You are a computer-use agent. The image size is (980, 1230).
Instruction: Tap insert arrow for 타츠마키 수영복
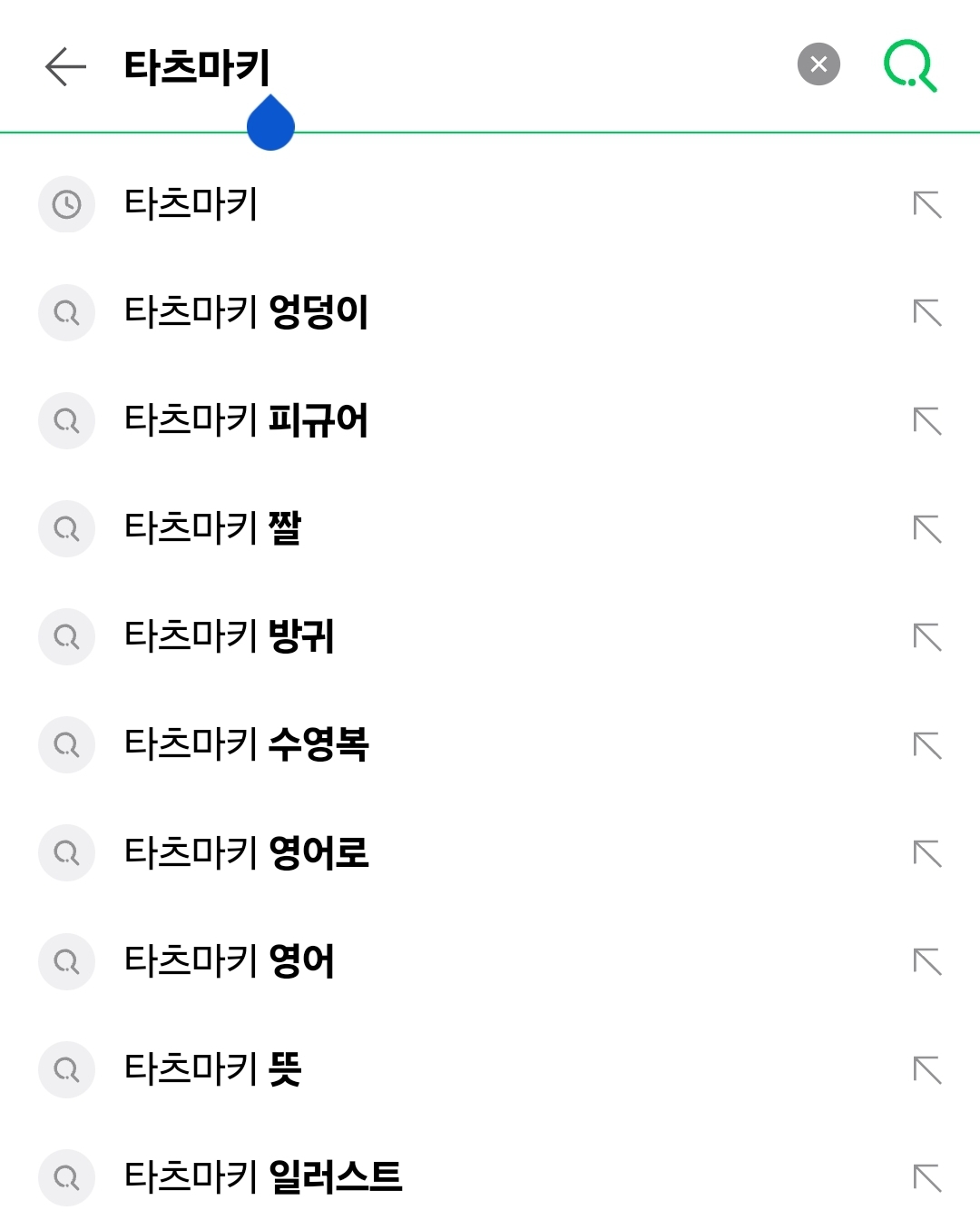pos(927,744)
